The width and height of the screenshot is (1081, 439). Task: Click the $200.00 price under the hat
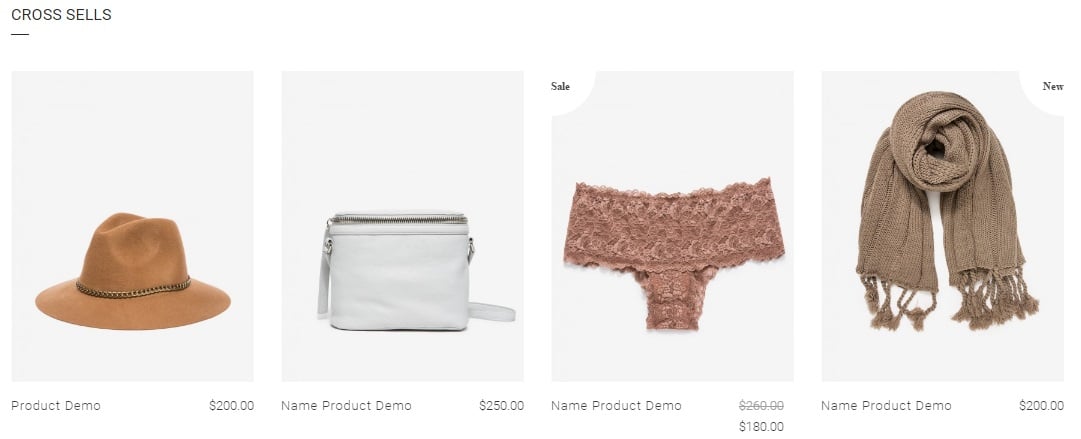[x=232, y=406]
